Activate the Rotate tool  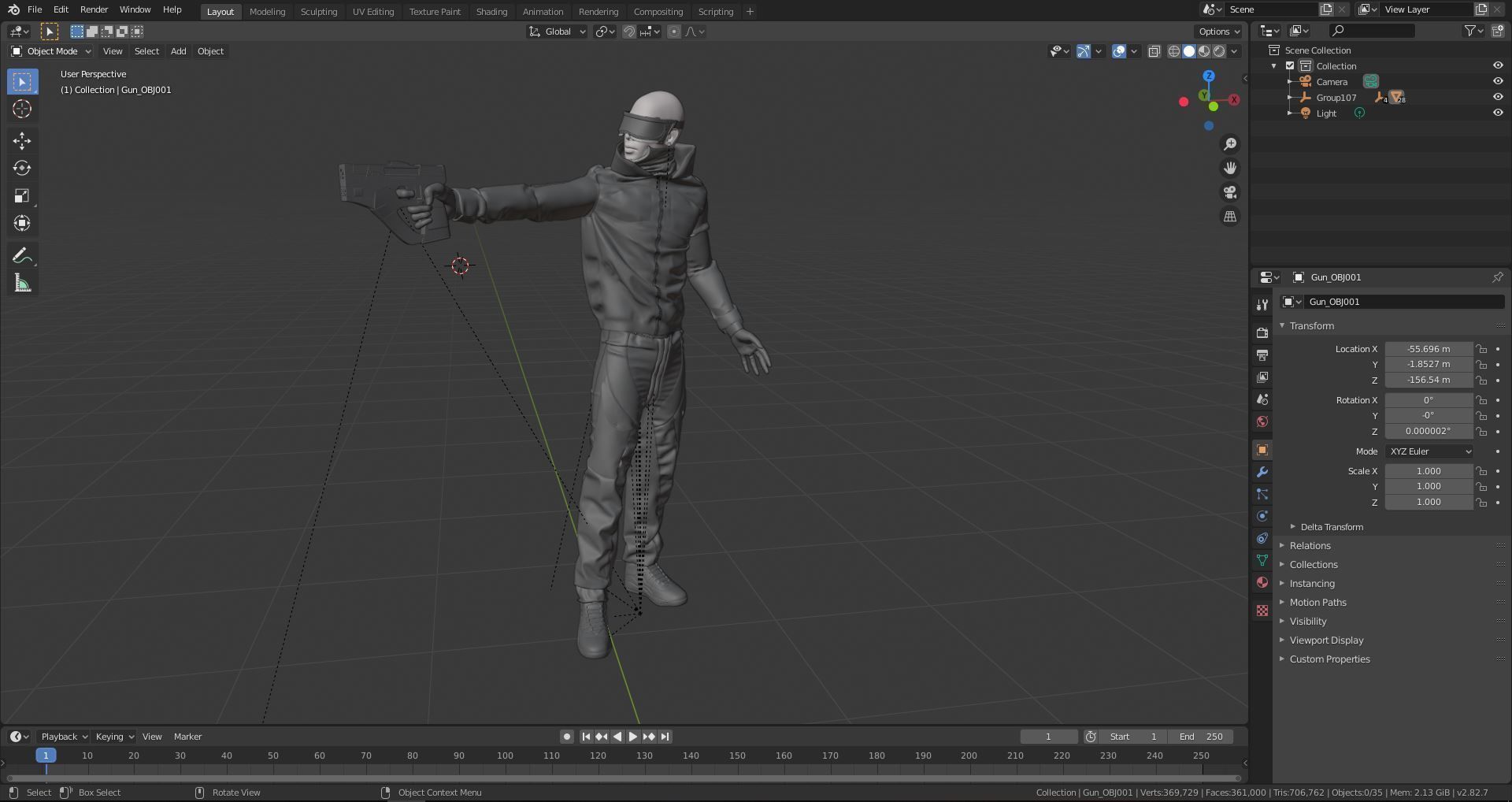(x=22, y=169)
